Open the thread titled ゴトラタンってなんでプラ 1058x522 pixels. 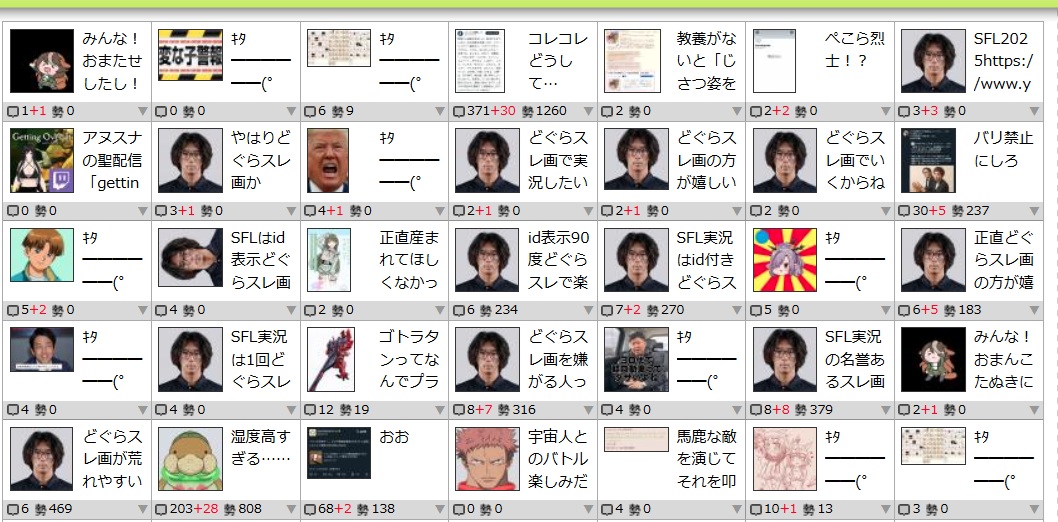pyautogui.click(x=410, y=359)
